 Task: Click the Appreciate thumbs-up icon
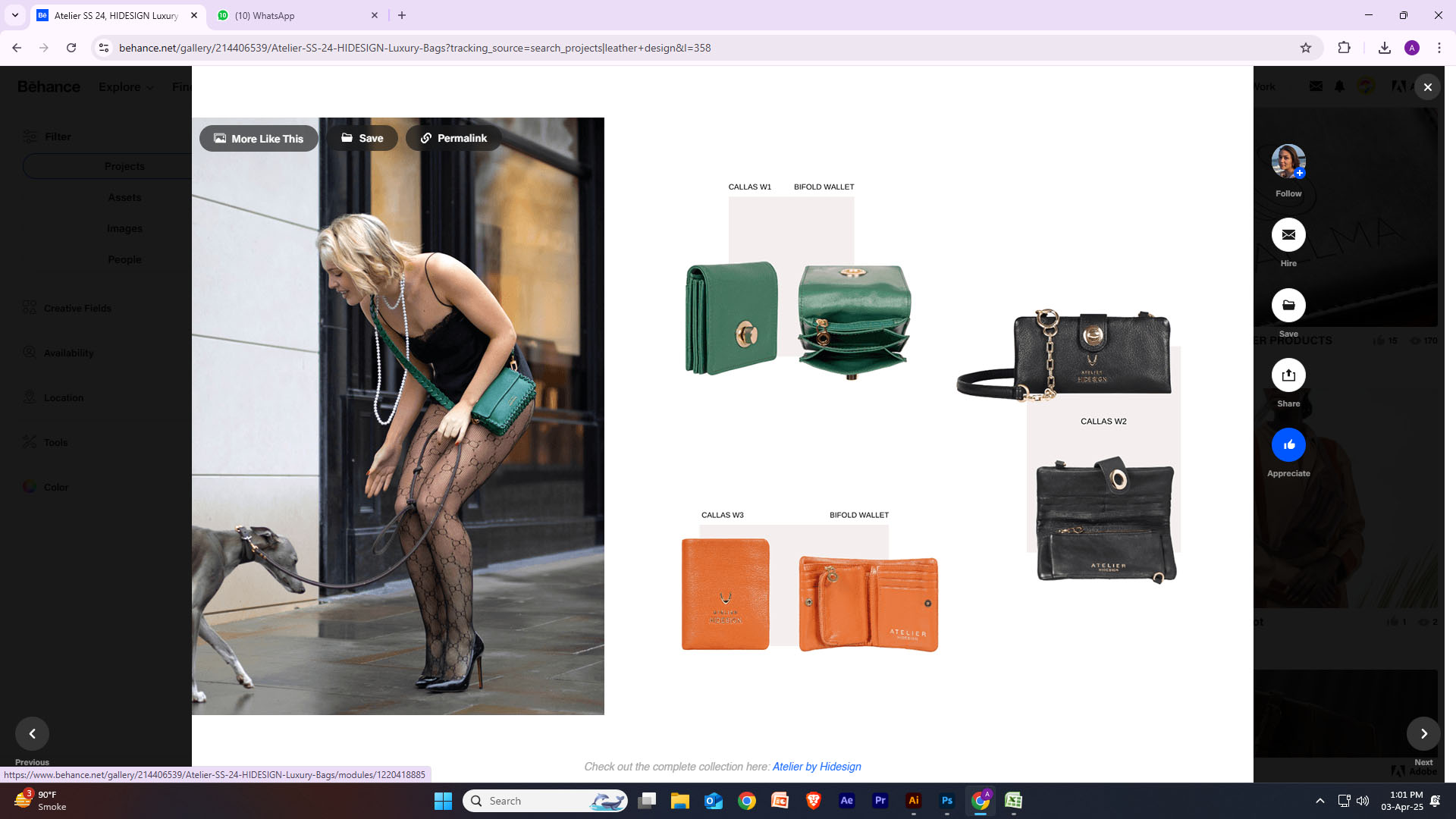pyautogui.click(x=1288, y=445)
